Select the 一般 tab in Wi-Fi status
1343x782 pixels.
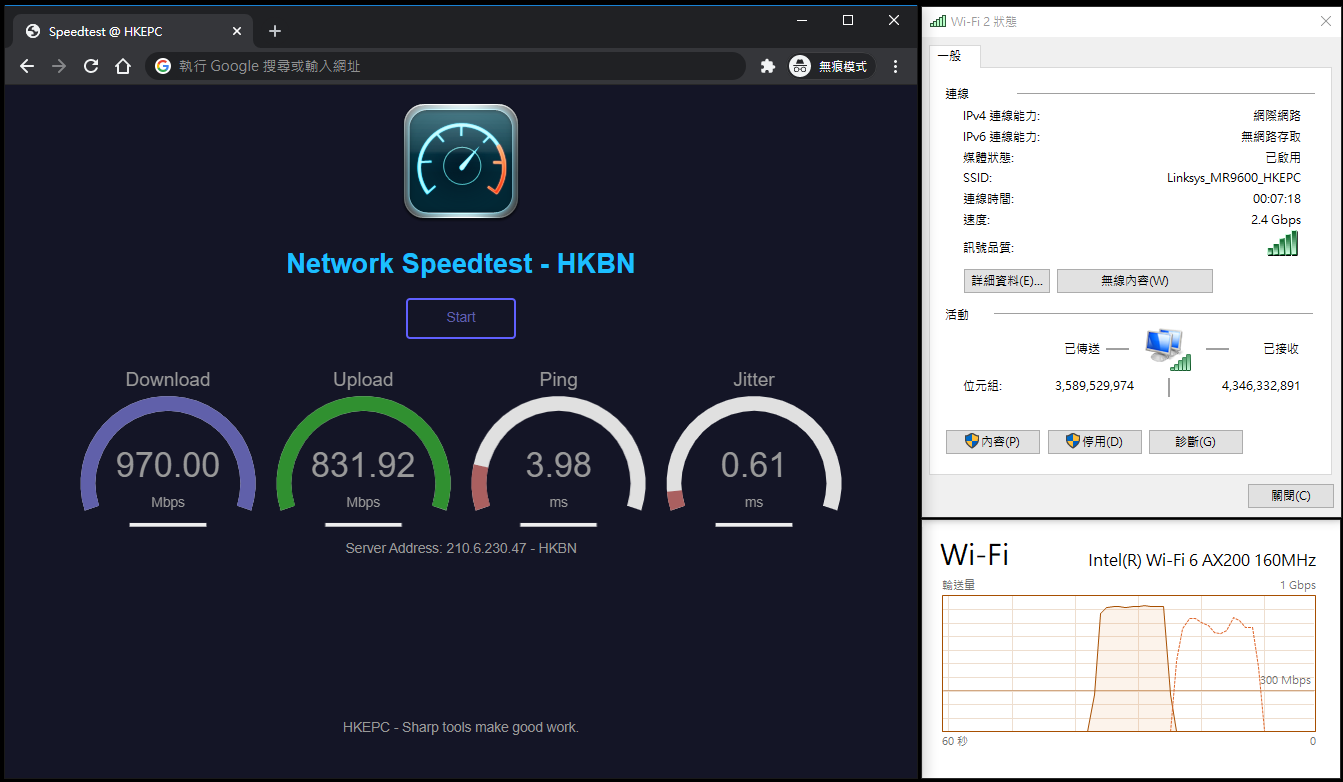(x=954, y=56)
